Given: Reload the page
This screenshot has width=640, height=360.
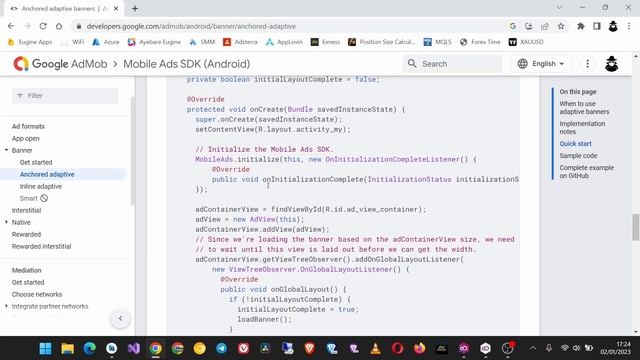Looking at the screenshot, I should point(43,26).
